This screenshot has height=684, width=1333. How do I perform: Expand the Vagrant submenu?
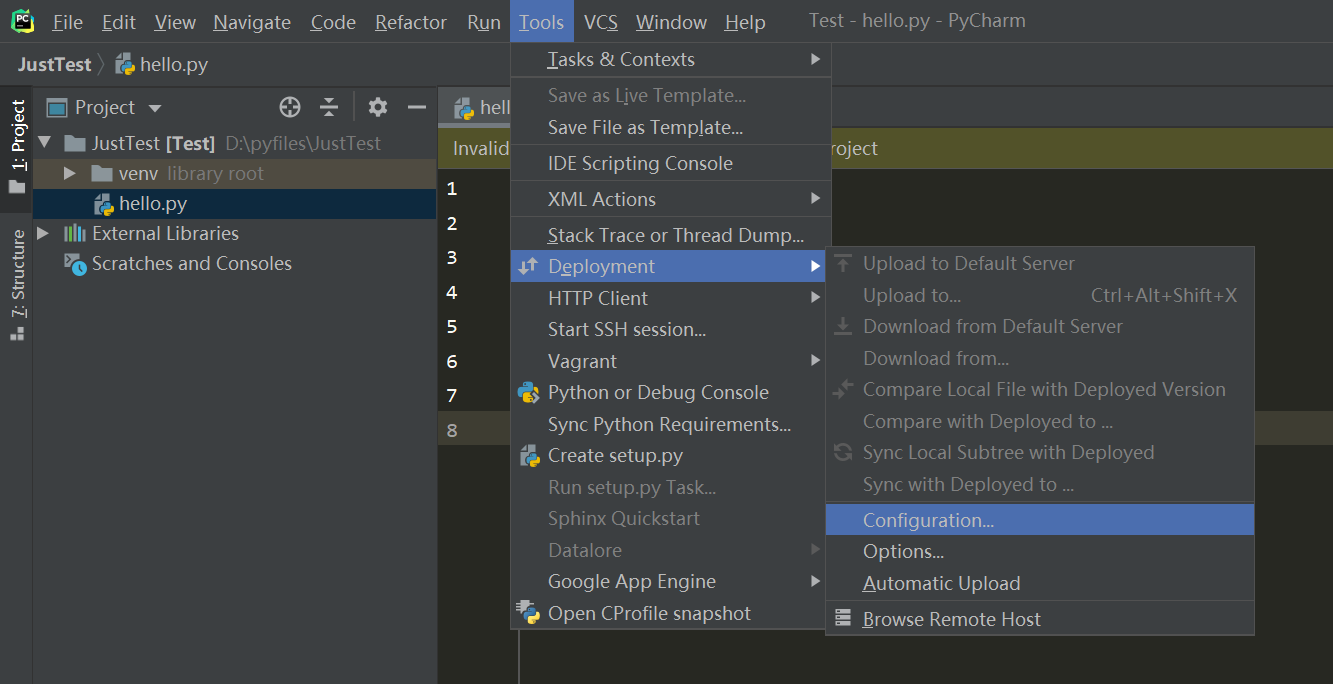(x=816, y=361)
